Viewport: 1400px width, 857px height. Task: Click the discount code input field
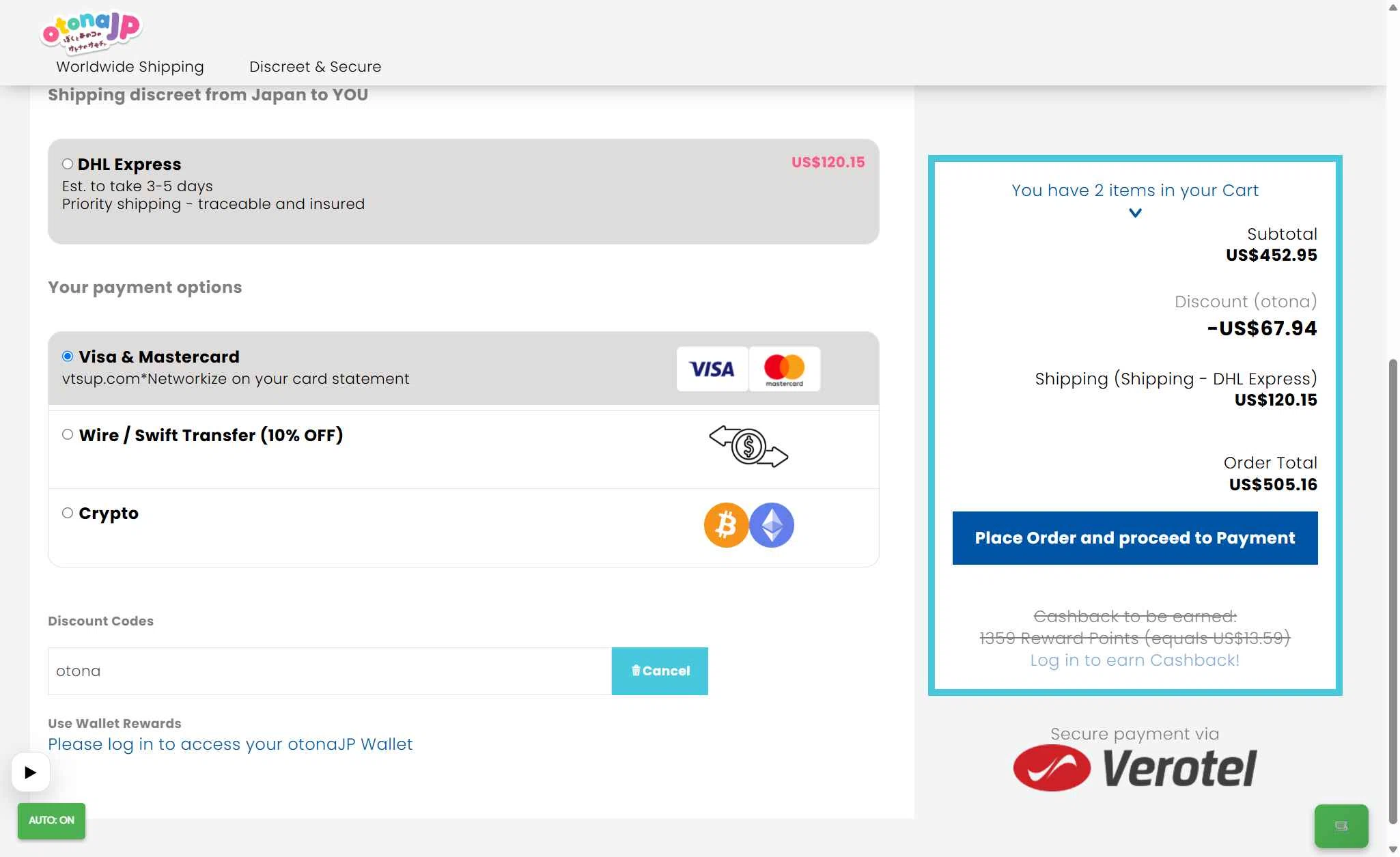(330, 671)
